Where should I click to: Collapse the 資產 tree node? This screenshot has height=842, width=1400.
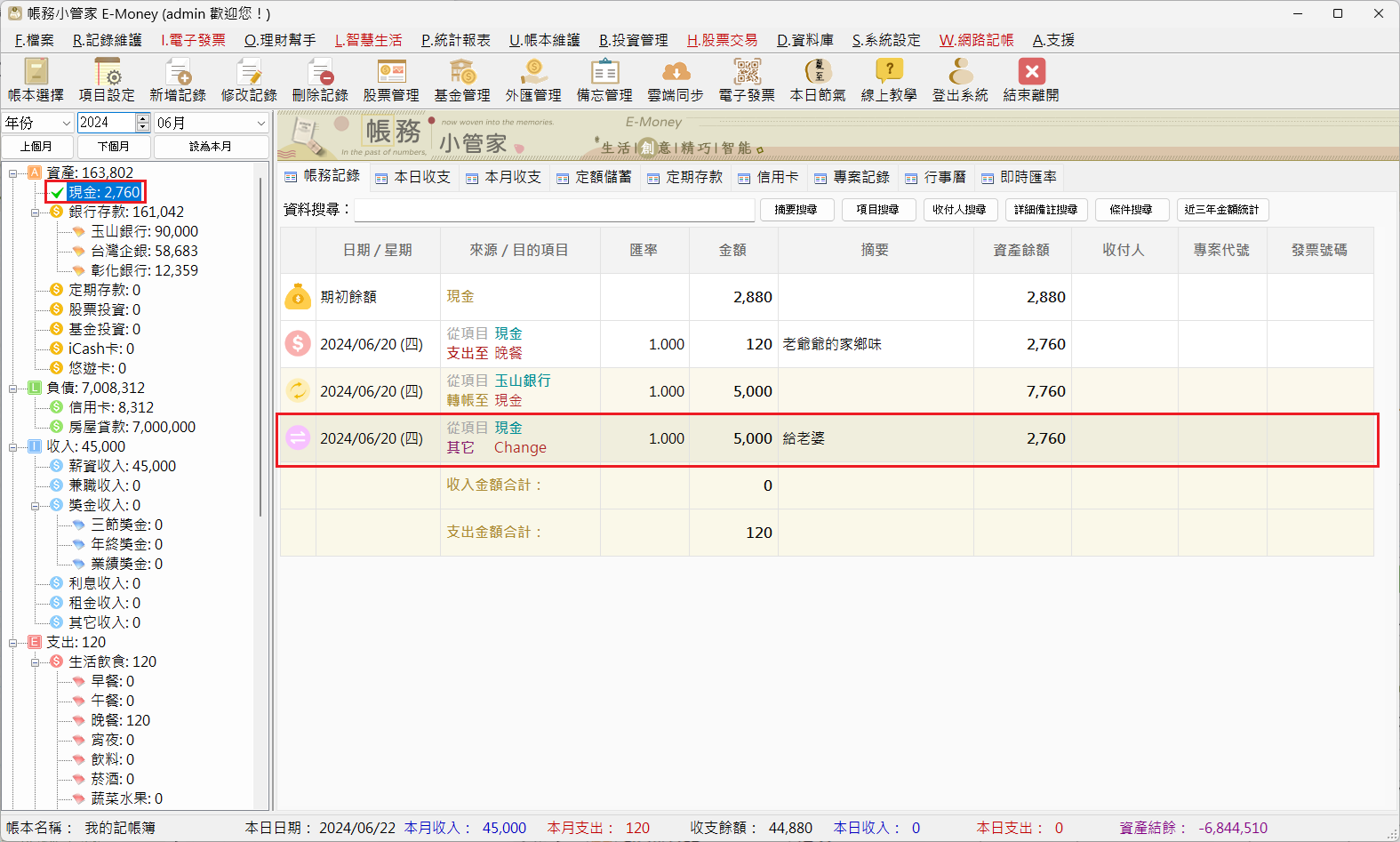click(x=13, y=172)
